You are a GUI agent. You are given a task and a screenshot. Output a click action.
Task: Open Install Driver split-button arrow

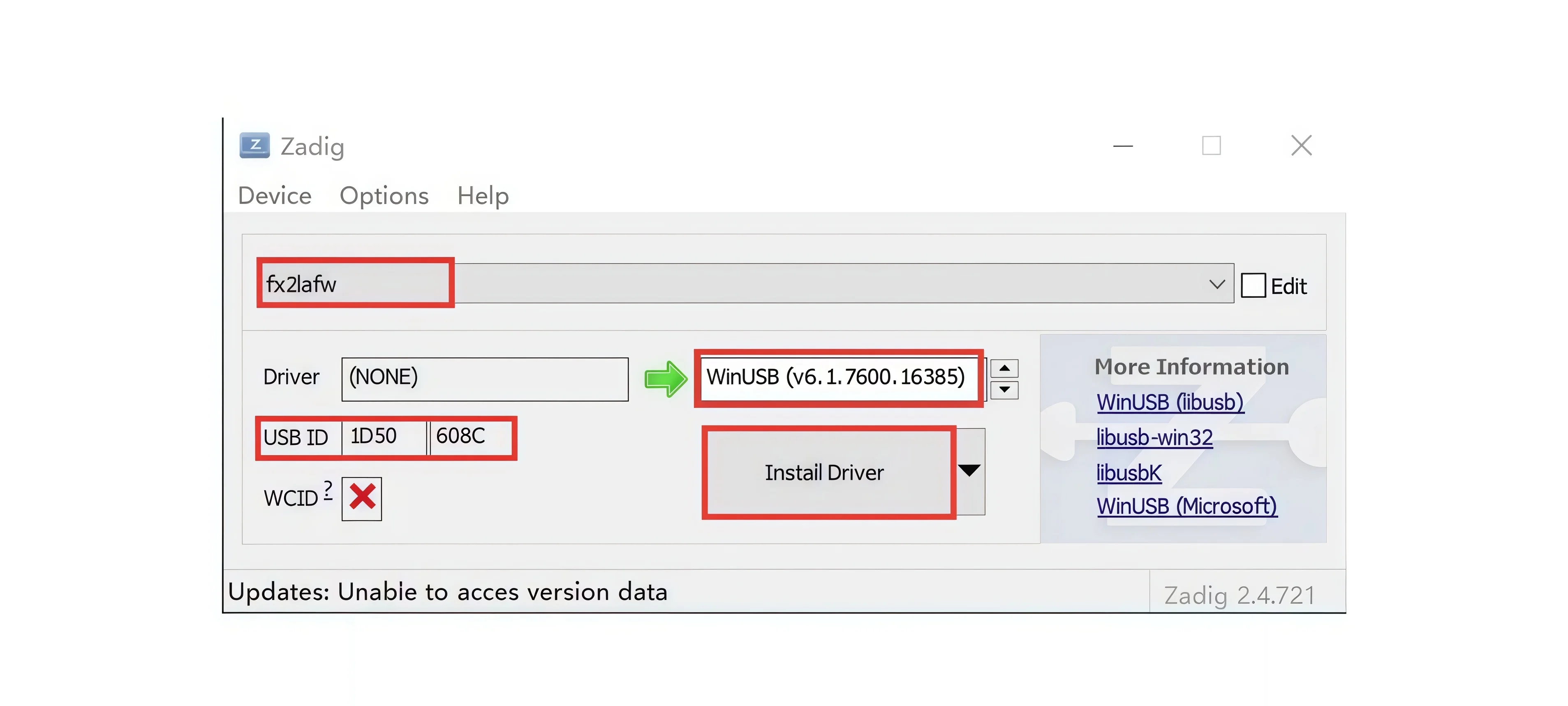coord(970,471)
